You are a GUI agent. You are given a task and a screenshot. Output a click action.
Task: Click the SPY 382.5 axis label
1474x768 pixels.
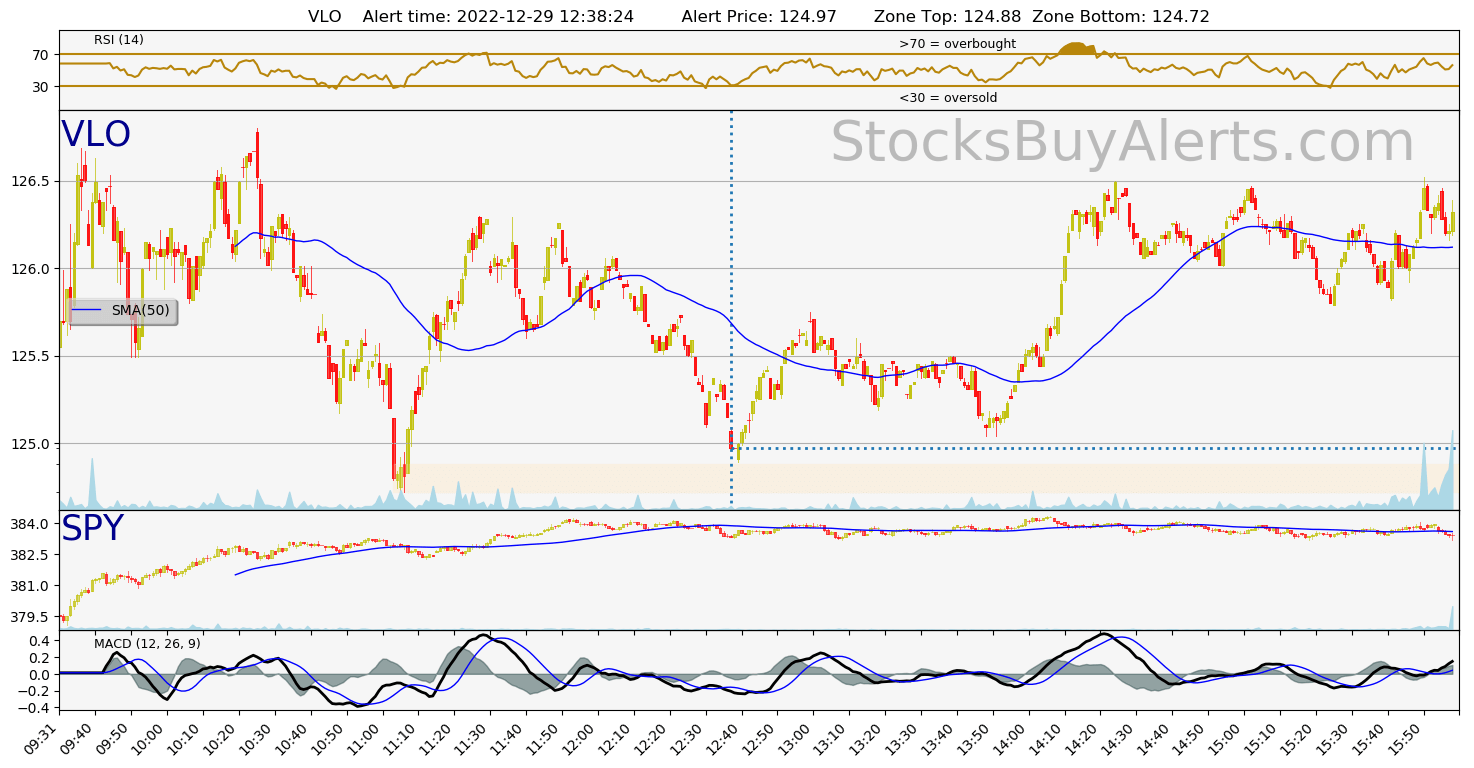[x=30, y=555]
